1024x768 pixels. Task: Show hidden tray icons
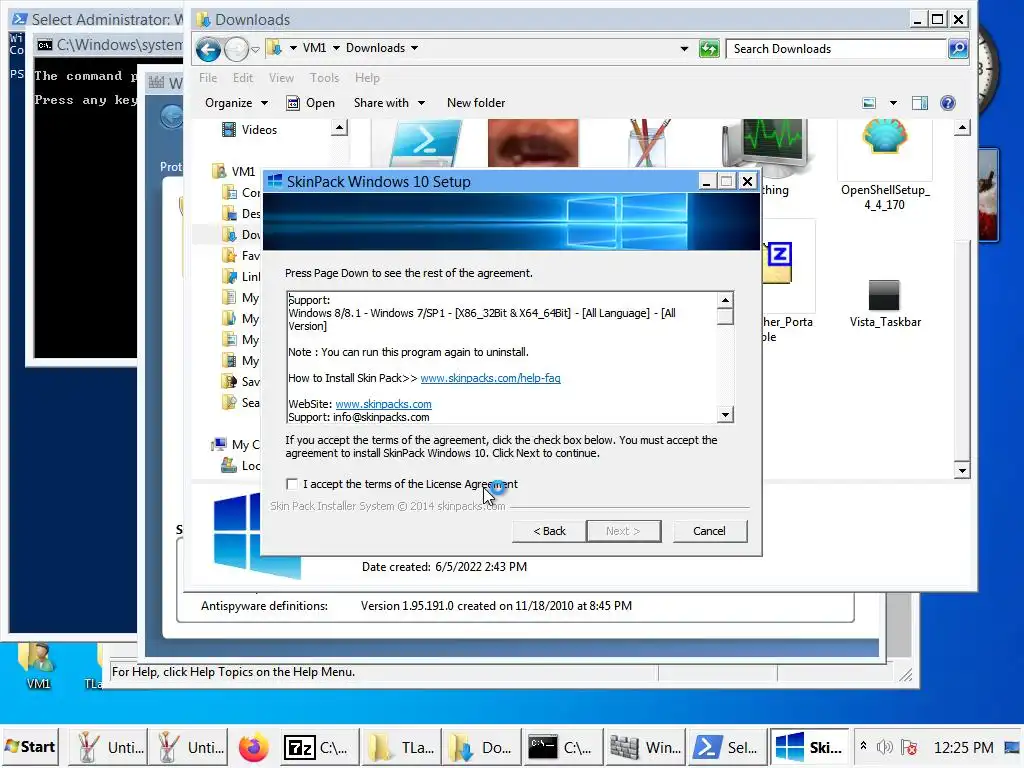(x=863, y=746)
